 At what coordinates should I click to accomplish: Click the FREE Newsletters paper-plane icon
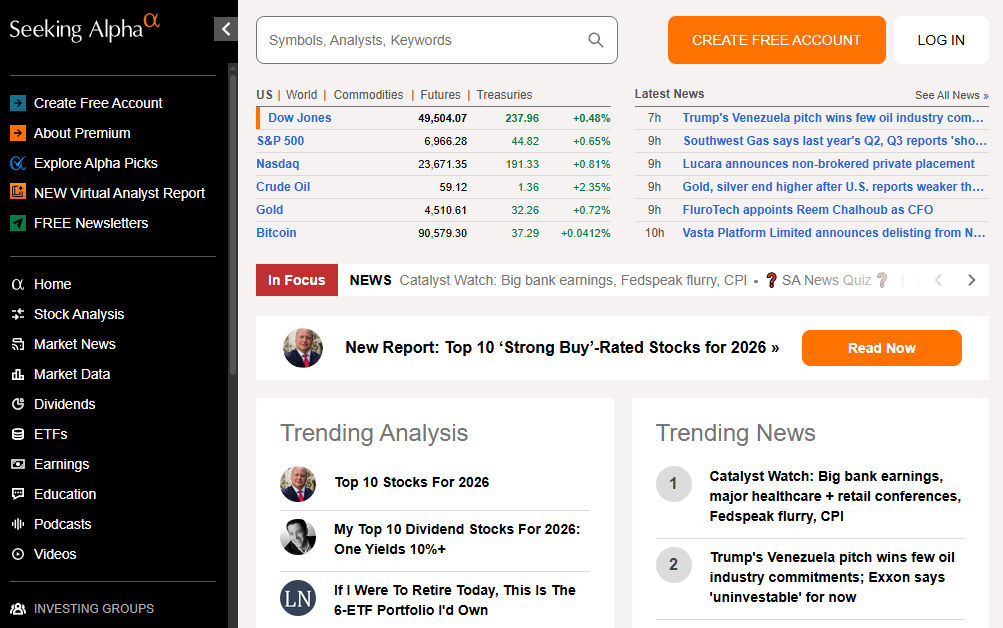(x=17, y=222)
